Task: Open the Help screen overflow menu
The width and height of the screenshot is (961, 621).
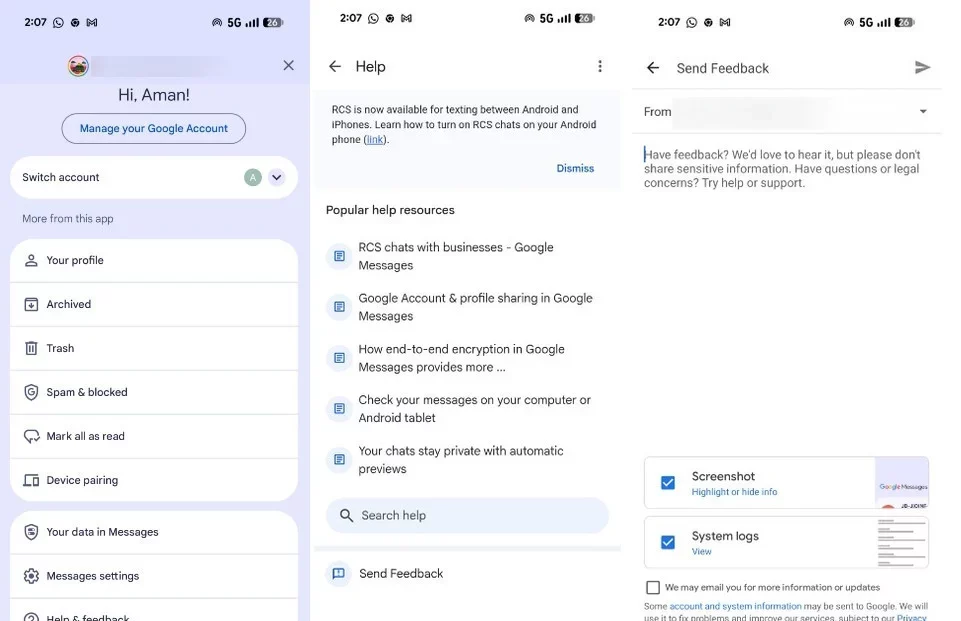Action: click(x=600, y=66)
